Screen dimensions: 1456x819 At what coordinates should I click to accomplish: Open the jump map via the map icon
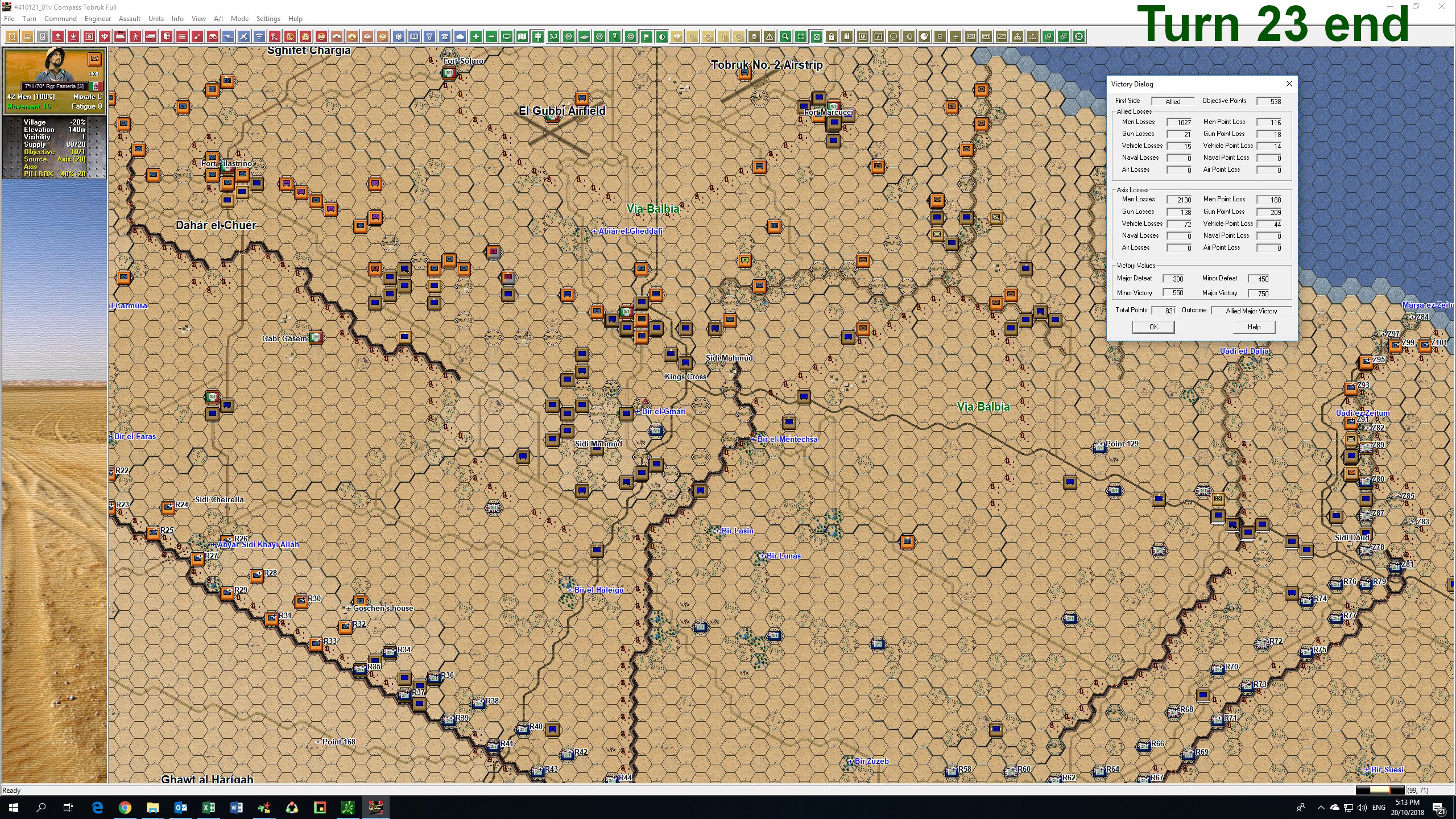pyautogui.click(x=522, y=36)
